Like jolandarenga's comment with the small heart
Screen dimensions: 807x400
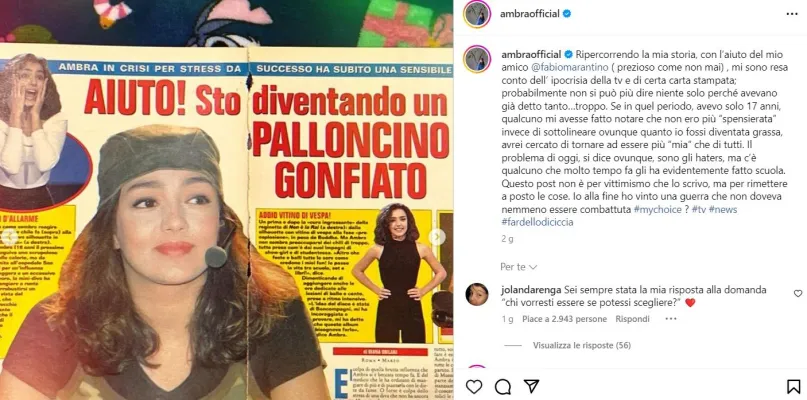click(798, 293)
